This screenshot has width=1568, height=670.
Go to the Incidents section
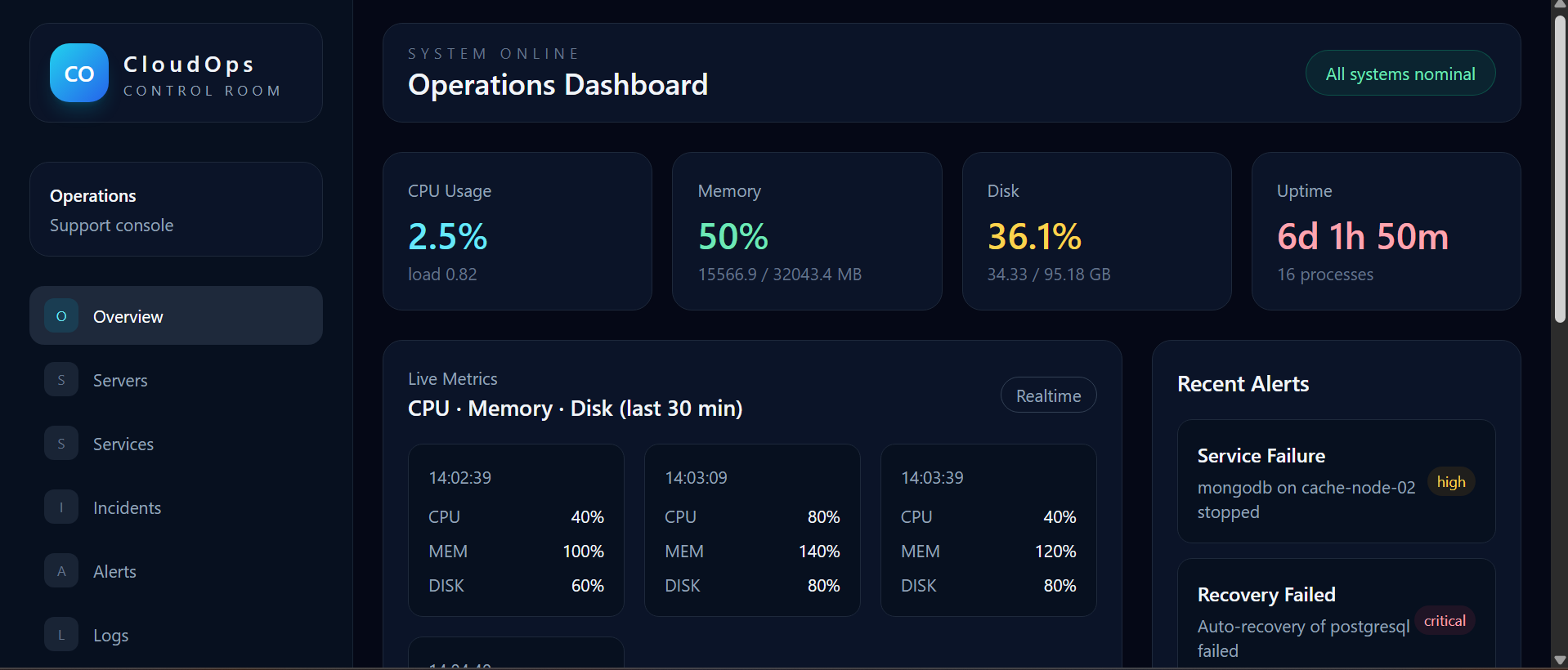[176, 507]
